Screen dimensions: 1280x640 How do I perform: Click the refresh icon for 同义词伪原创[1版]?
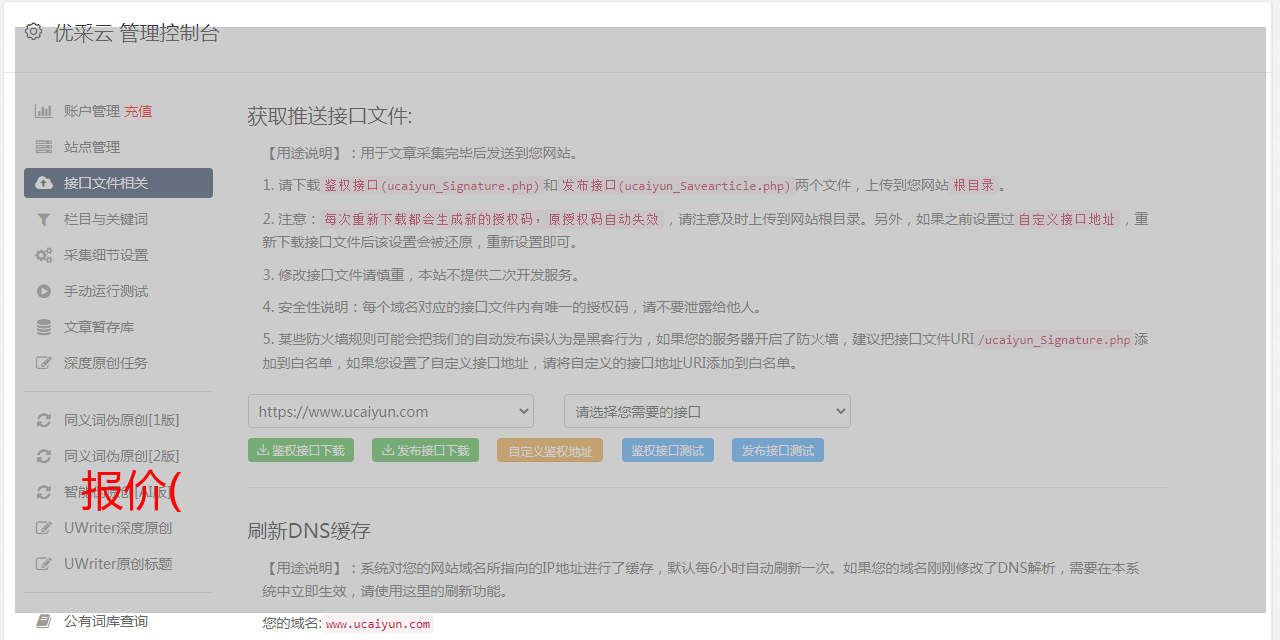click(x=44, y=420)
